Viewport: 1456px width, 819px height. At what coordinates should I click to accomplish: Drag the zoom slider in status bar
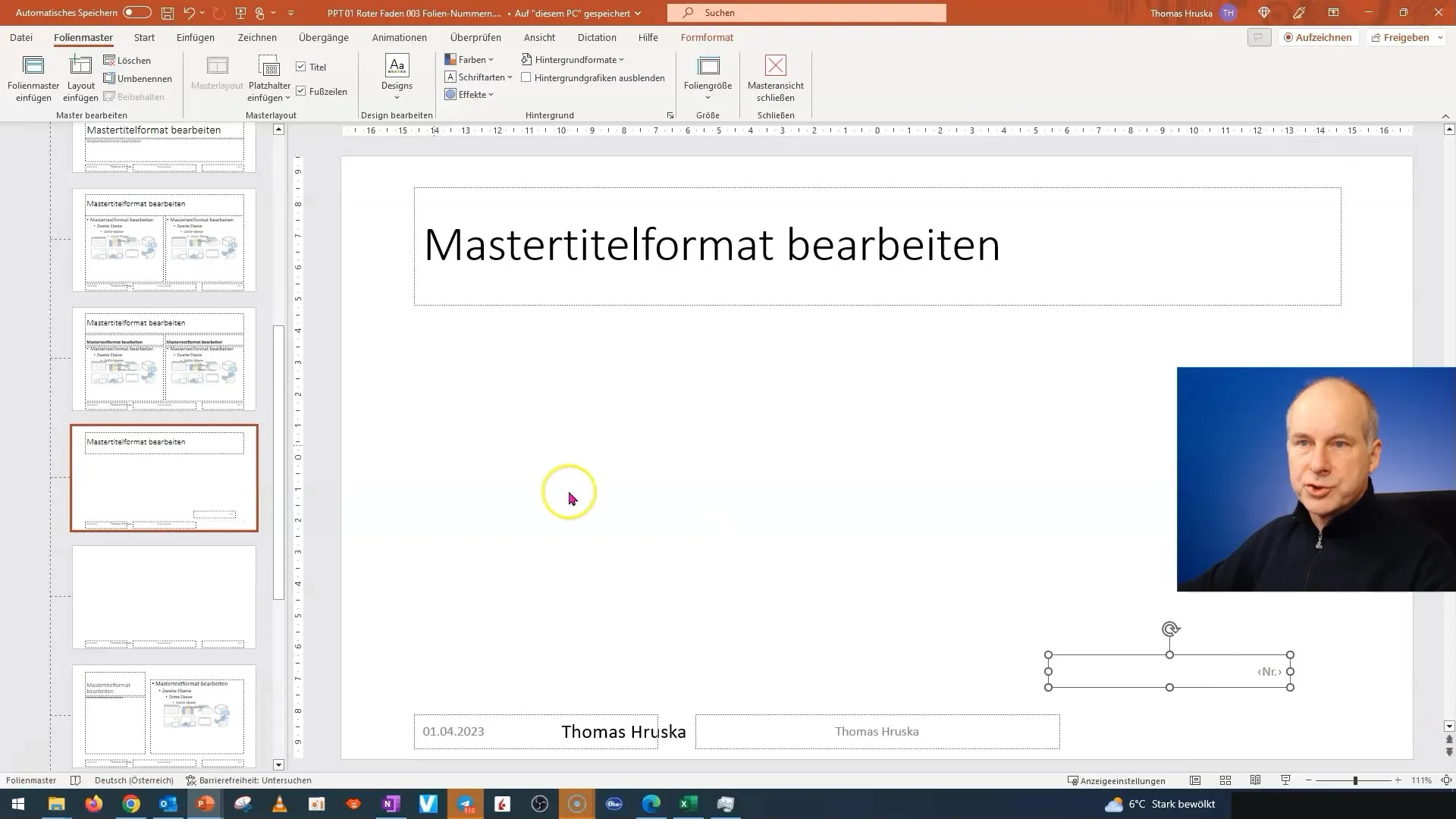1355,781
